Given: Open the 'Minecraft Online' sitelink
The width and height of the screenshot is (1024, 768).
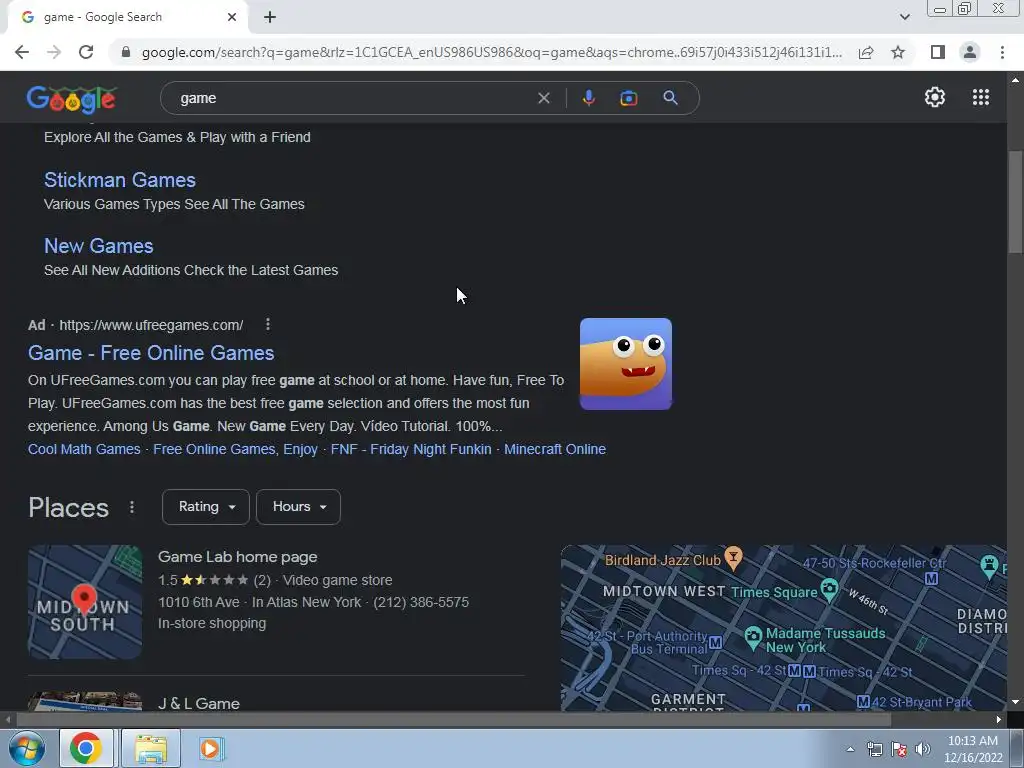Looking at the screenshot, I should click(x=555, y=449).
